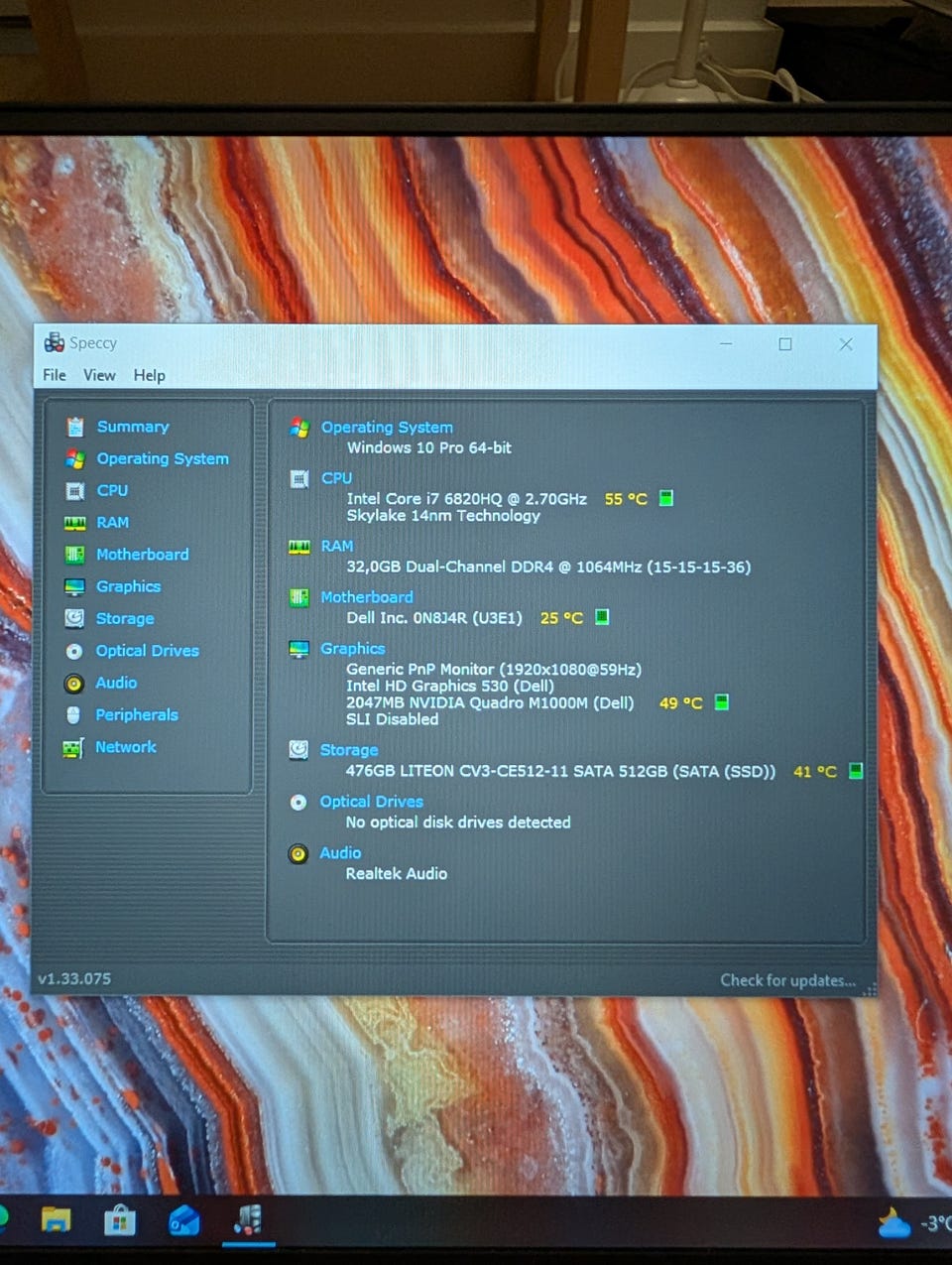This screenshot has height=1265, width=952.
Task: Open Microsoft Store from the taskbar
Action: pyautogui.click(x=120, y=1220)
